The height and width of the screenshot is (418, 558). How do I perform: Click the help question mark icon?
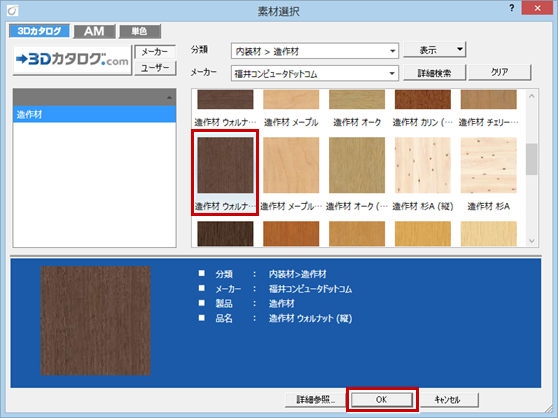click(511, 8)
